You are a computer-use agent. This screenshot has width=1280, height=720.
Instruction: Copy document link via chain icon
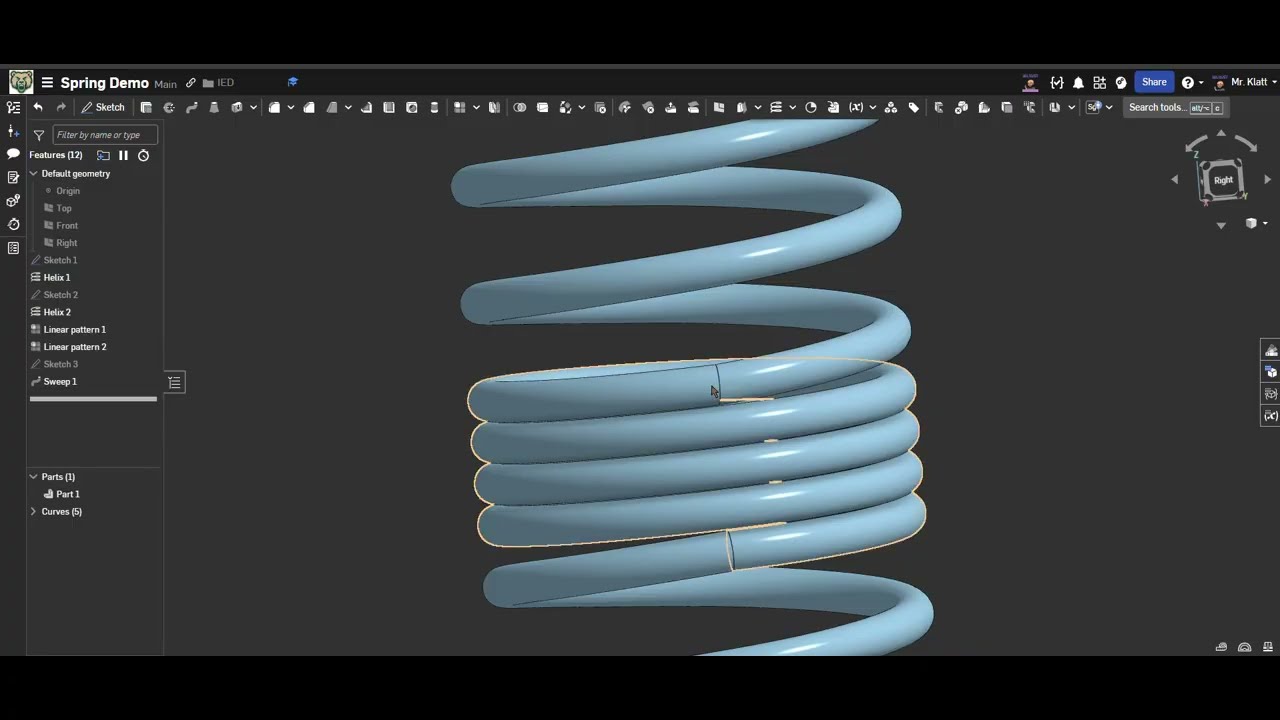pos(190,83)
